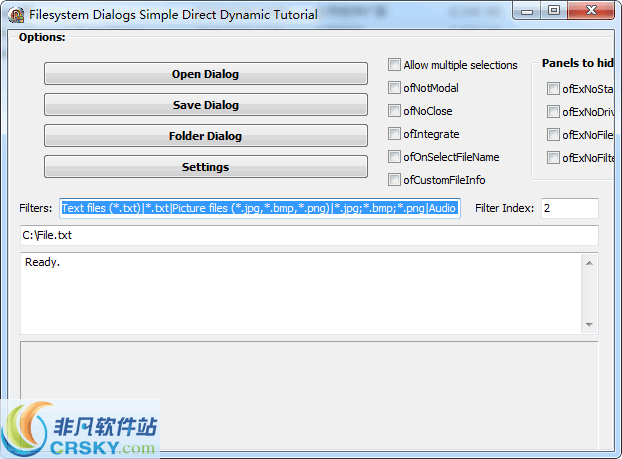Click the C:\File.txt path field
Viewport: 622px width, 459px height.
click(x=309, y=235)
